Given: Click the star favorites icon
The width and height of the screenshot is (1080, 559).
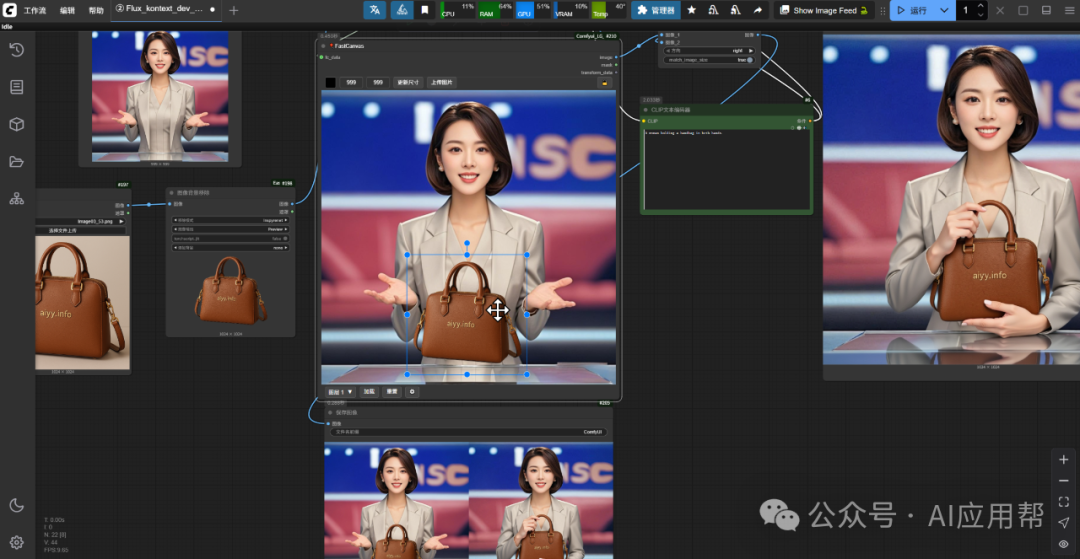Looking at the screenshot, I should pos(692,10).
